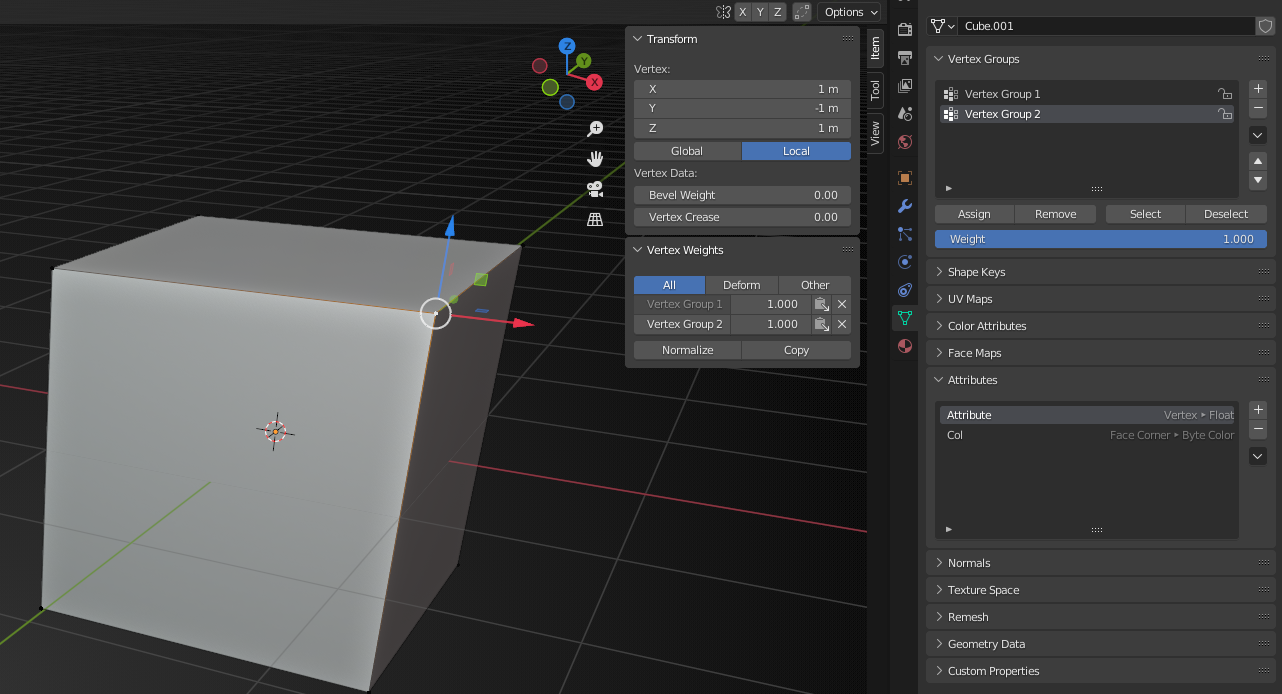Open the Material properties sphere icon
The width and height of the screenshot is (1282, 694).
[x=905, y=346]
